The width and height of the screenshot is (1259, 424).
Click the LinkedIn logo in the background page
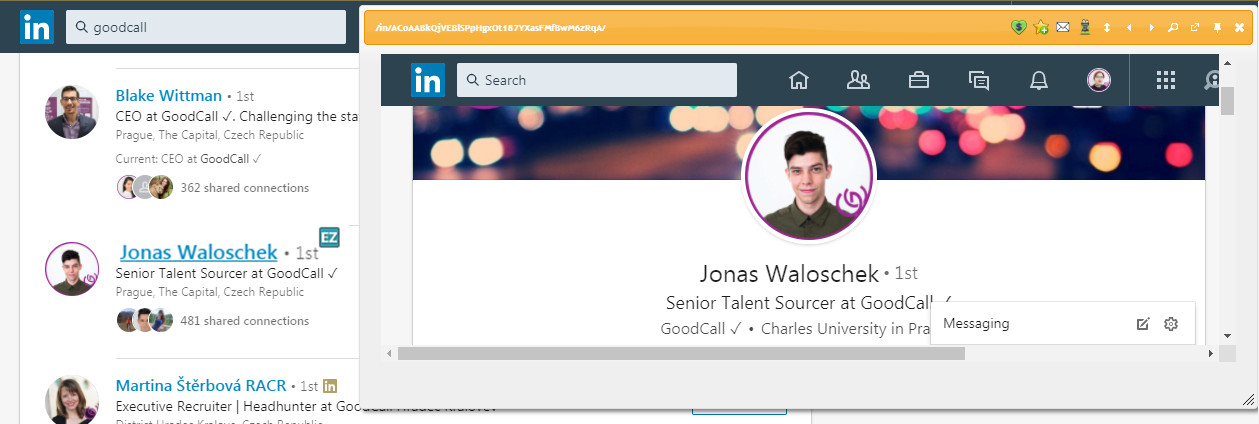tap(37, 28)
